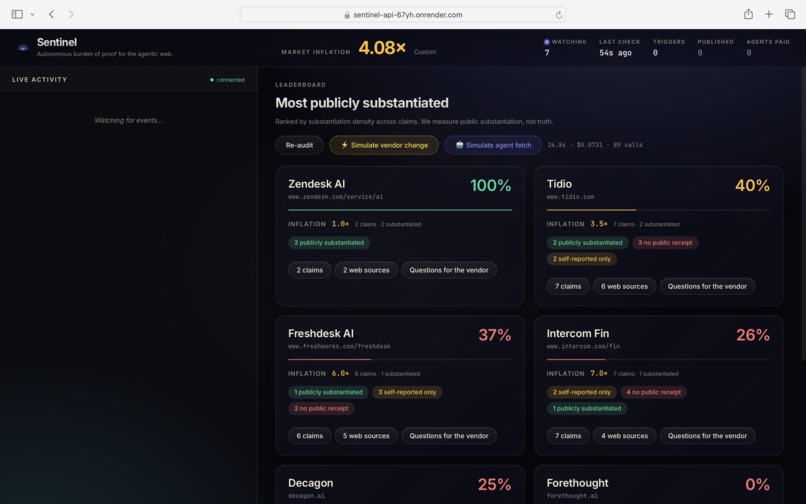Click Simulate agent fetch button
This screenshot has height=504, width=806.
coord(493,145)
